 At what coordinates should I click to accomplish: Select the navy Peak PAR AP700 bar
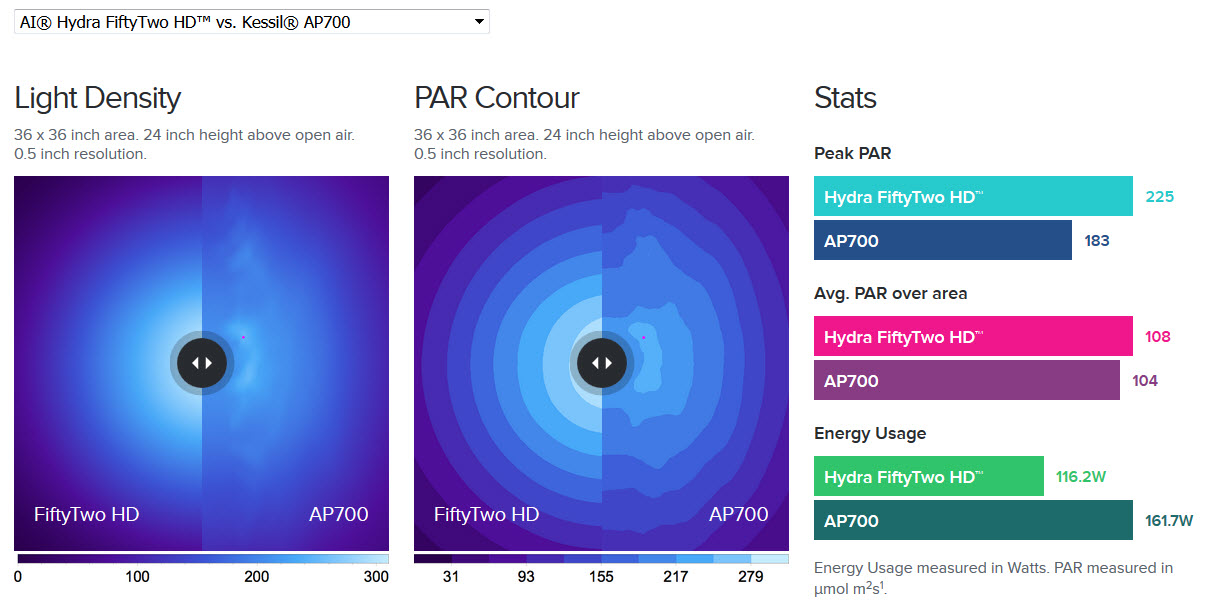tap(942, 241)
